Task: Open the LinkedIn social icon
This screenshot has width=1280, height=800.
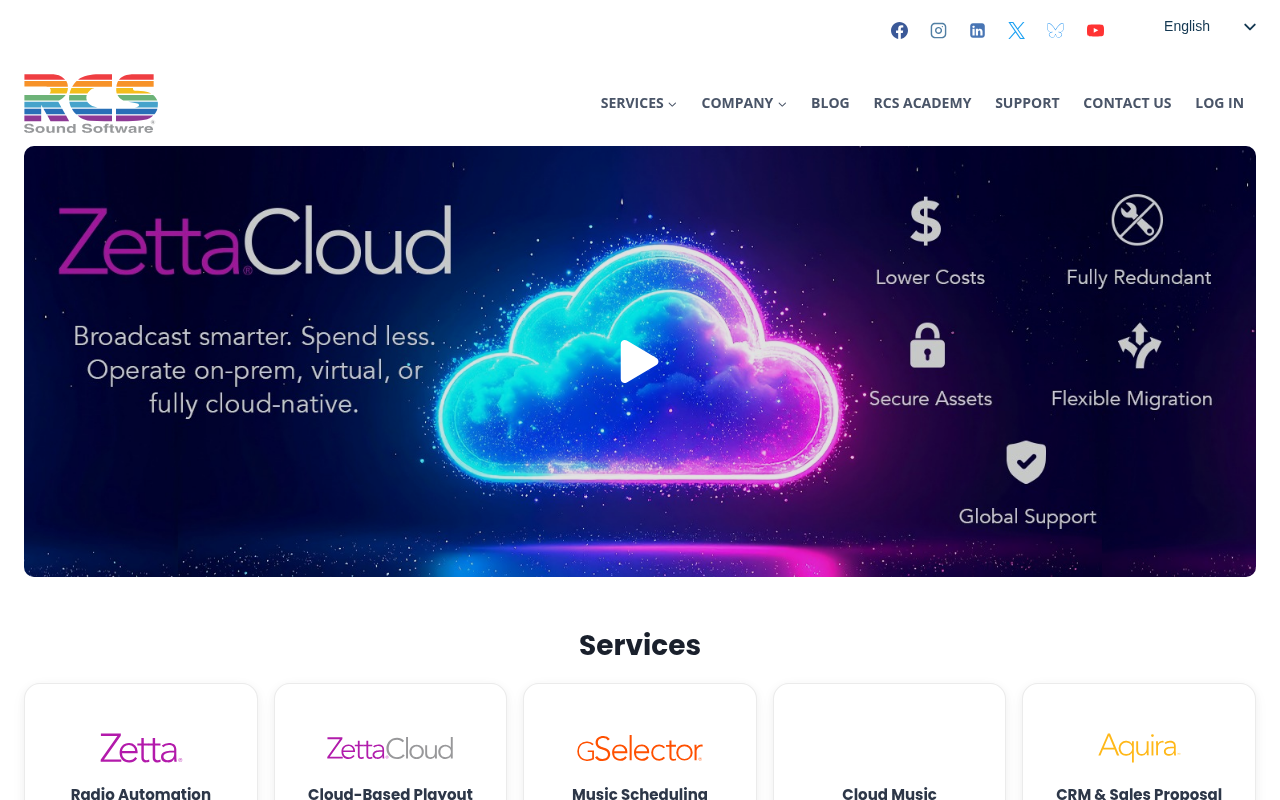Action: tap(977, 30)
